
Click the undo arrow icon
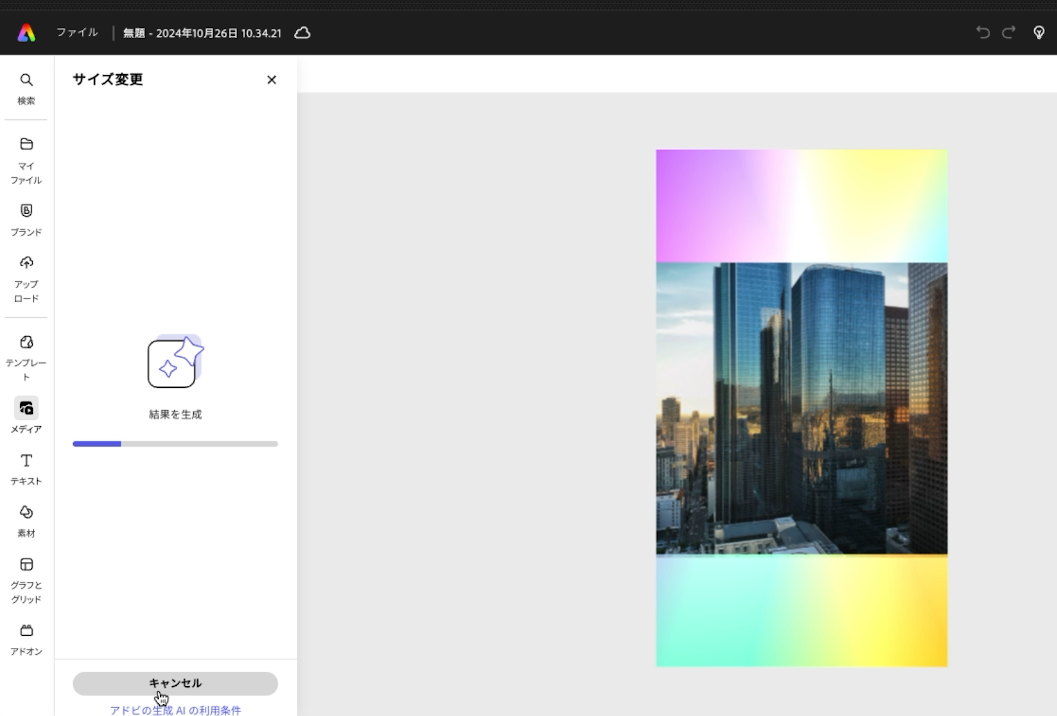click(982, 33)
